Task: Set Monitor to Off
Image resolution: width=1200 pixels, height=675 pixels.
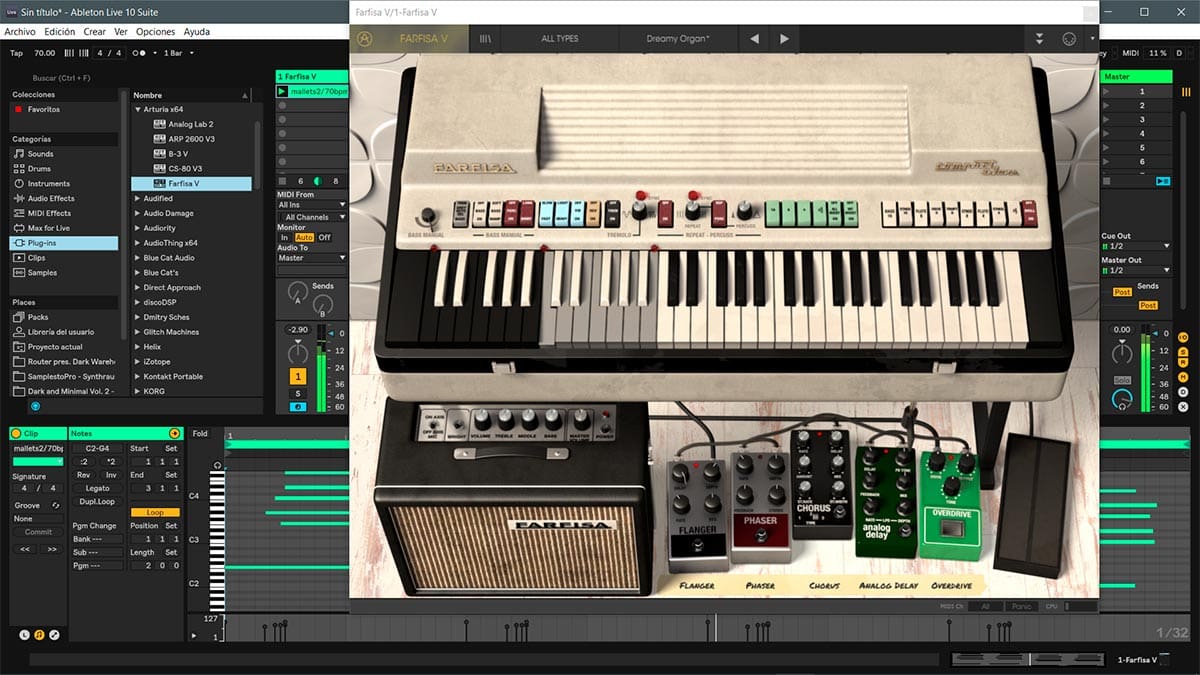Action: tap(325, 238)
